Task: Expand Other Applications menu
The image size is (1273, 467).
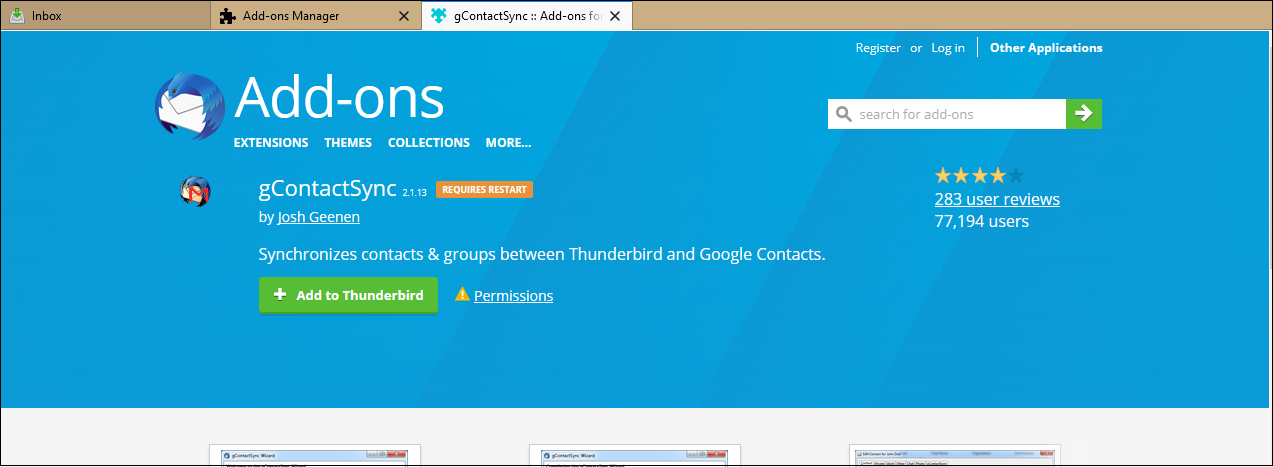Action: pyautogui.click(x=1046, y=48)
